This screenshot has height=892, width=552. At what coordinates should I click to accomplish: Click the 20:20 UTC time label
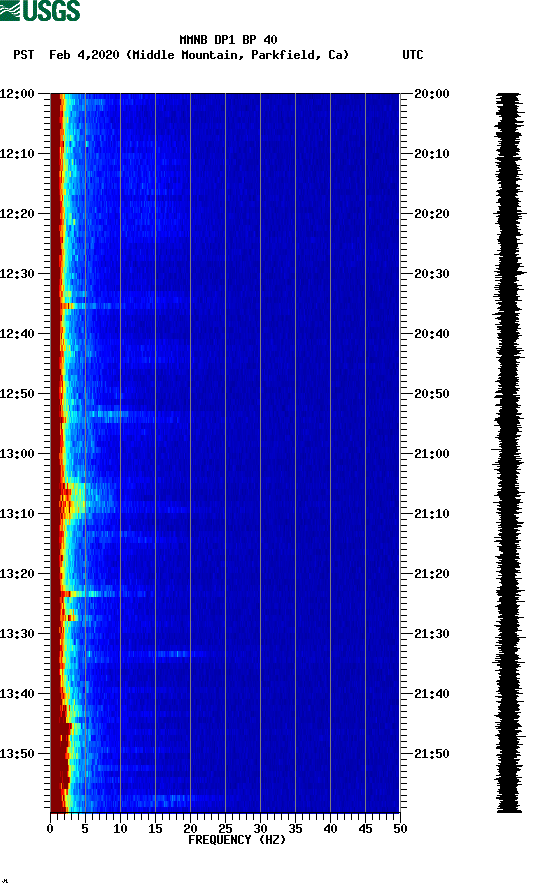pyautogui.click(x=431, y=214)
